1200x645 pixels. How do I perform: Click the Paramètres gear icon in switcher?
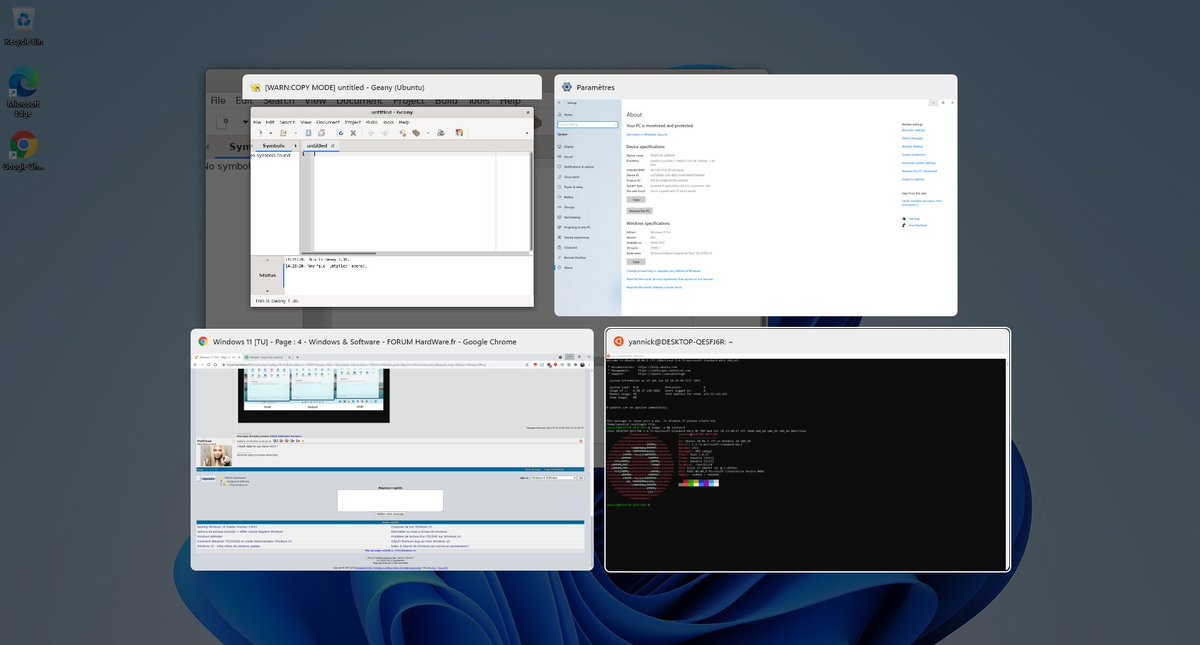point(567,87)
